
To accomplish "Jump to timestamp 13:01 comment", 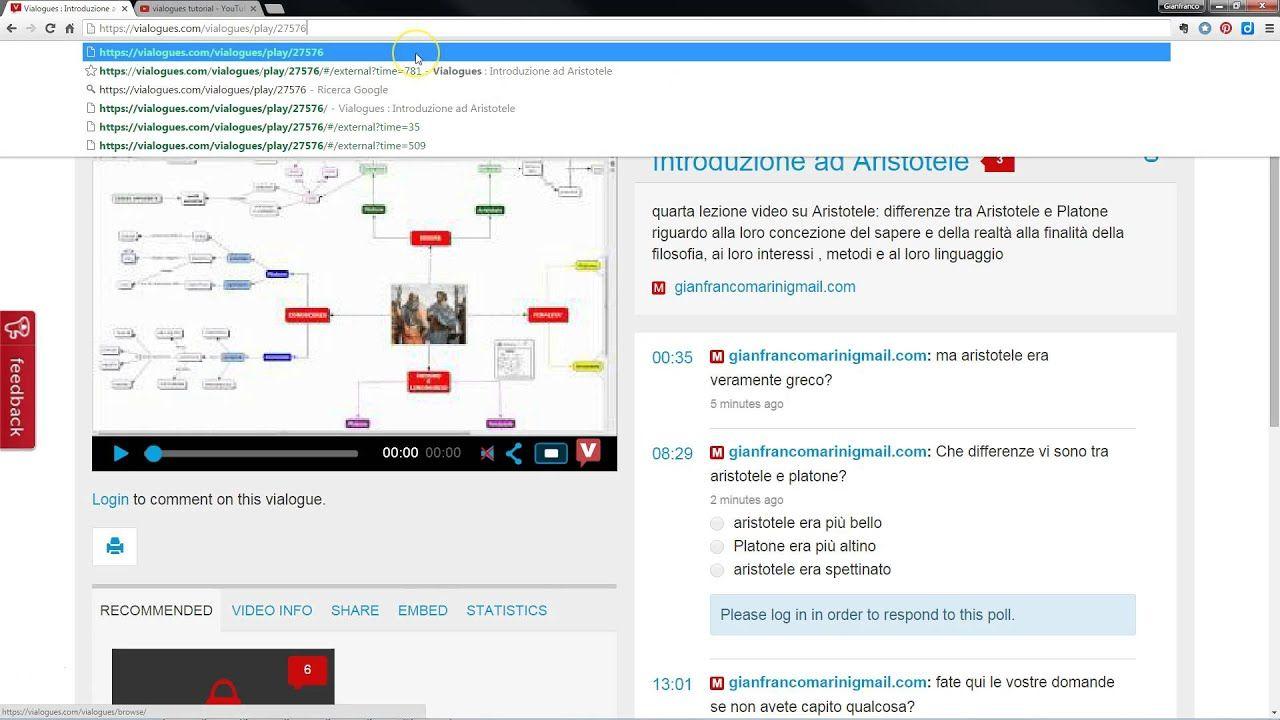I will pos(672,685).
